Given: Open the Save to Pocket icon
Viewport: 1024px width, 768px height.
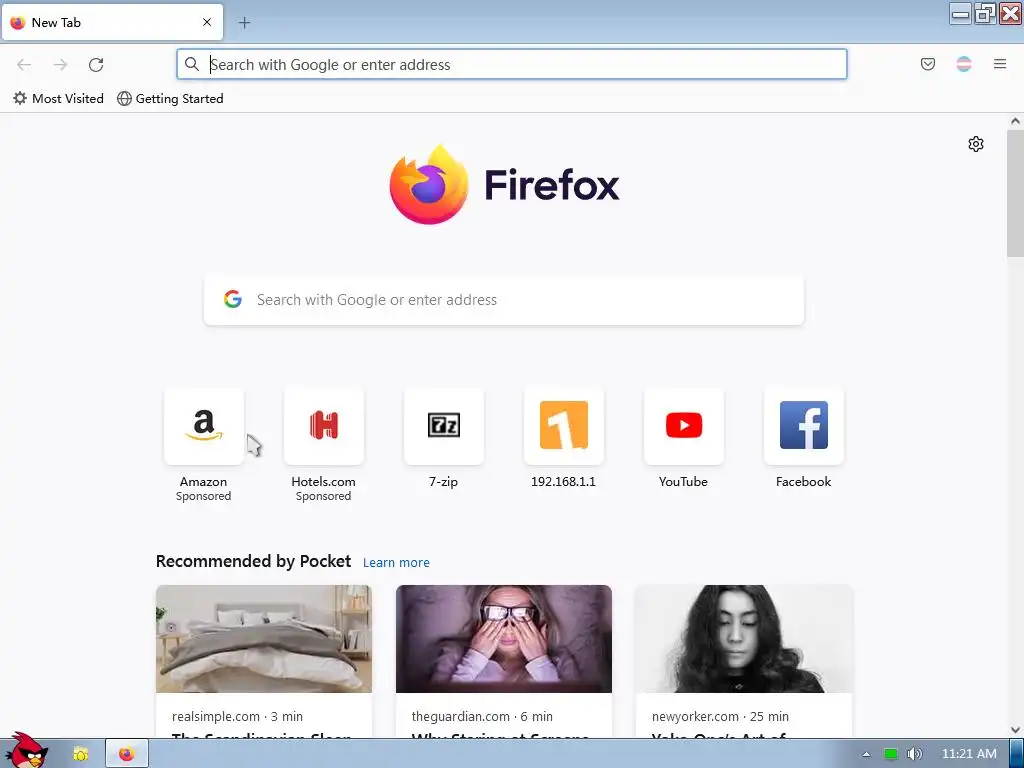Looking at the screenshot, I should (x=927, y=64).
